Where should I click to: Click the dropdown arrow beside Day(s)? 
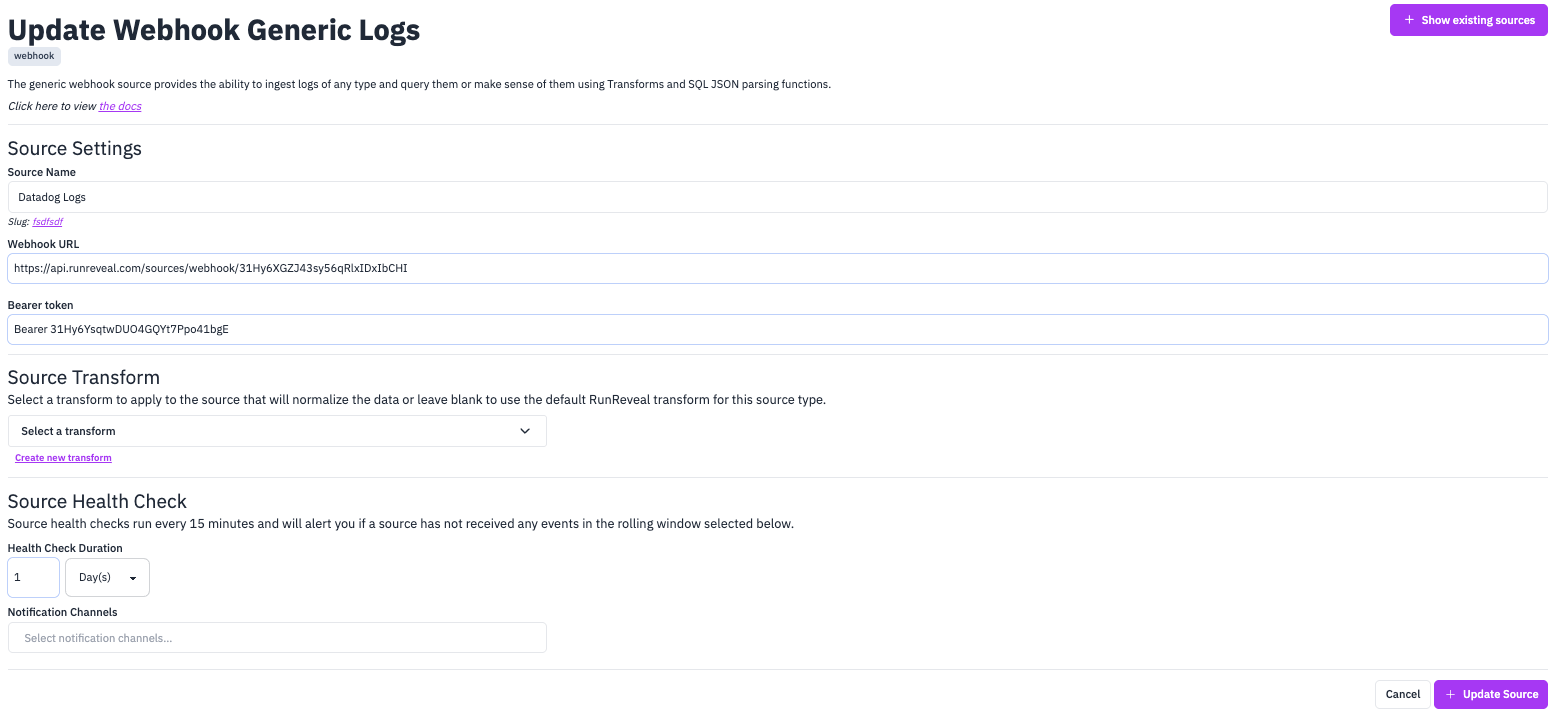coord(131,577)
